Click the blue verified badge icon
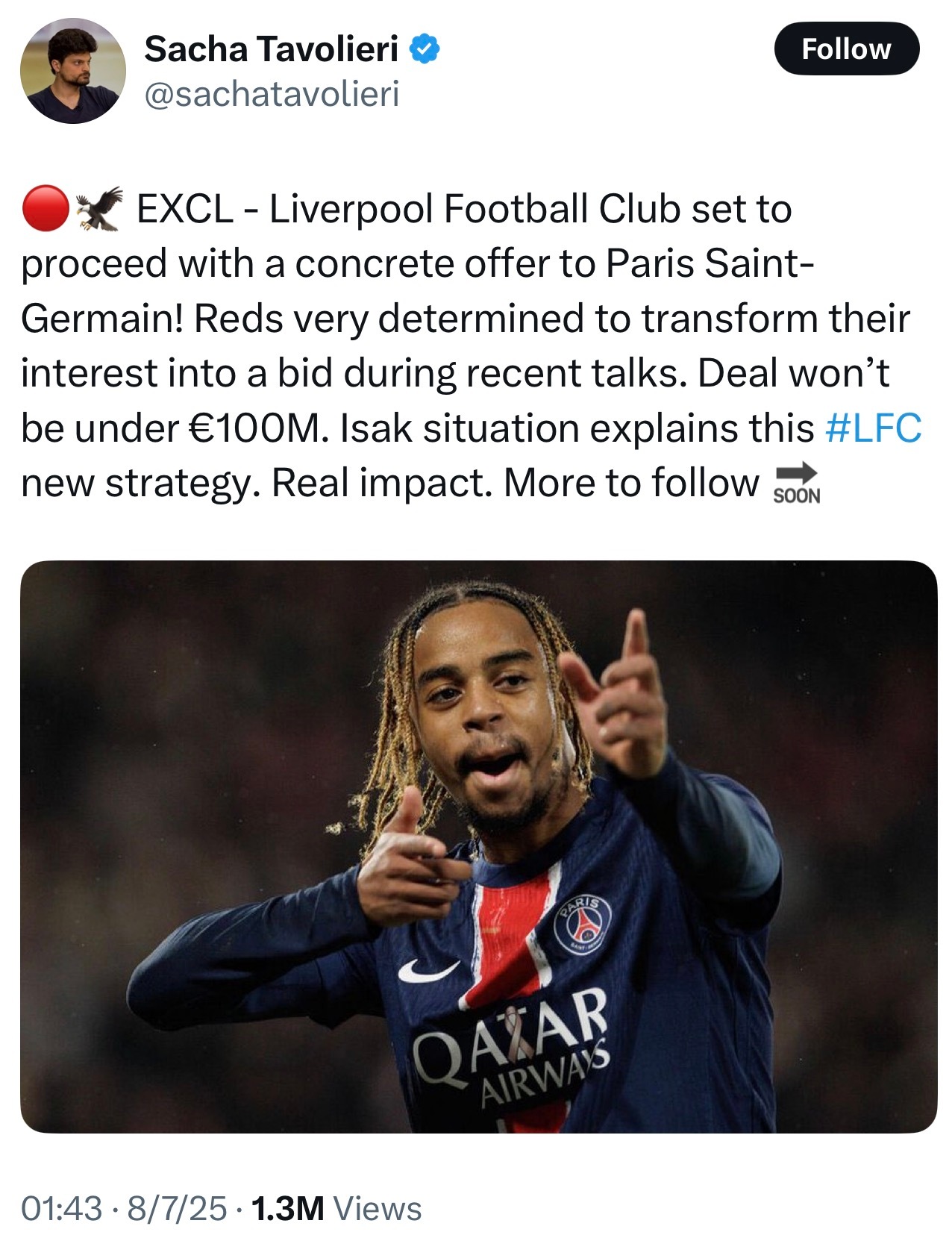This screenshot has width=952, height=1235. coord(425,49)
